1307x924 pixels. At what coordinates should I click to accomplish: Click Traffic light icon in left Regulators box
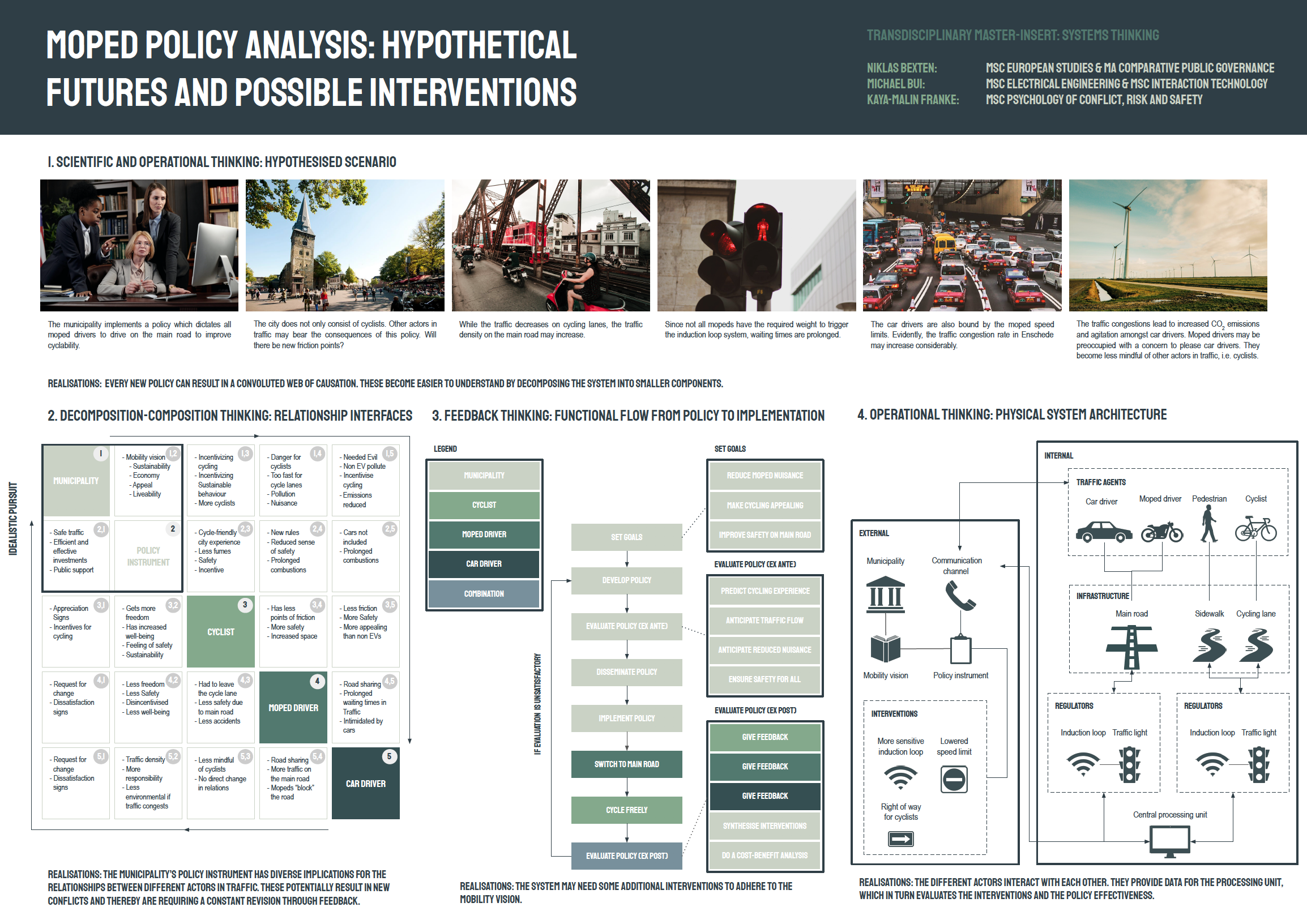click(x=1130, y=765)
